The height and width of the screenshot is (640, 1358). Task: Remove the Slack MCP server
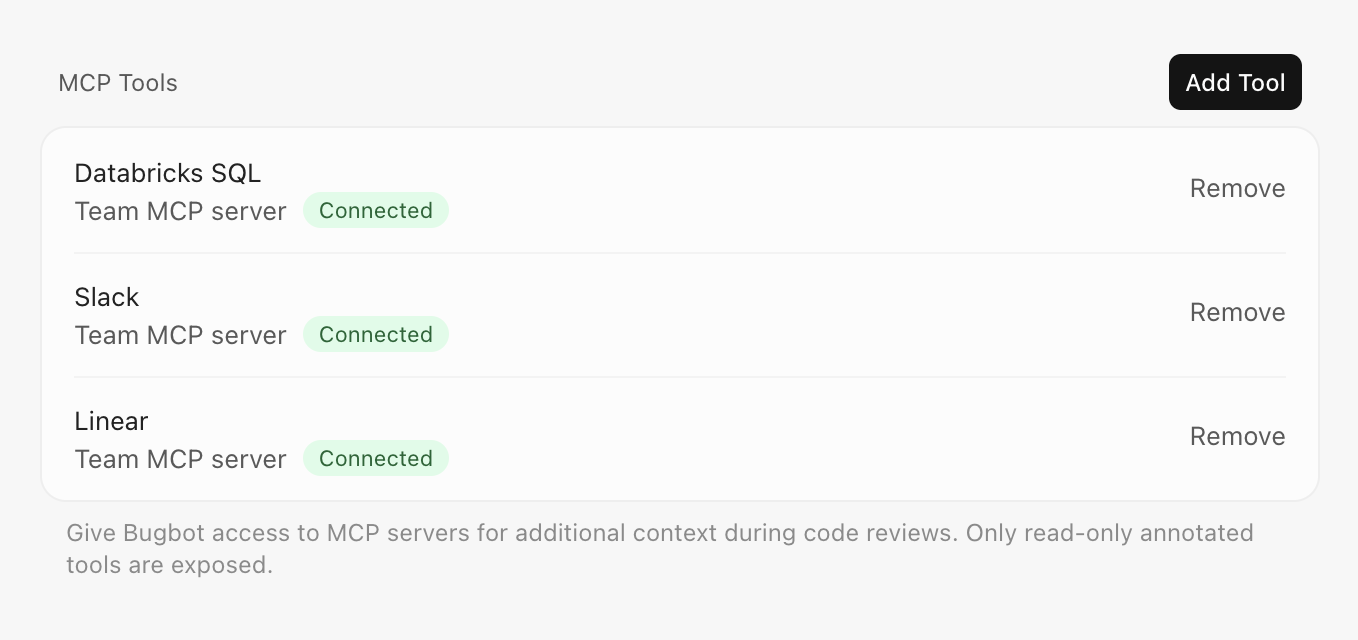pos(1237,312)
